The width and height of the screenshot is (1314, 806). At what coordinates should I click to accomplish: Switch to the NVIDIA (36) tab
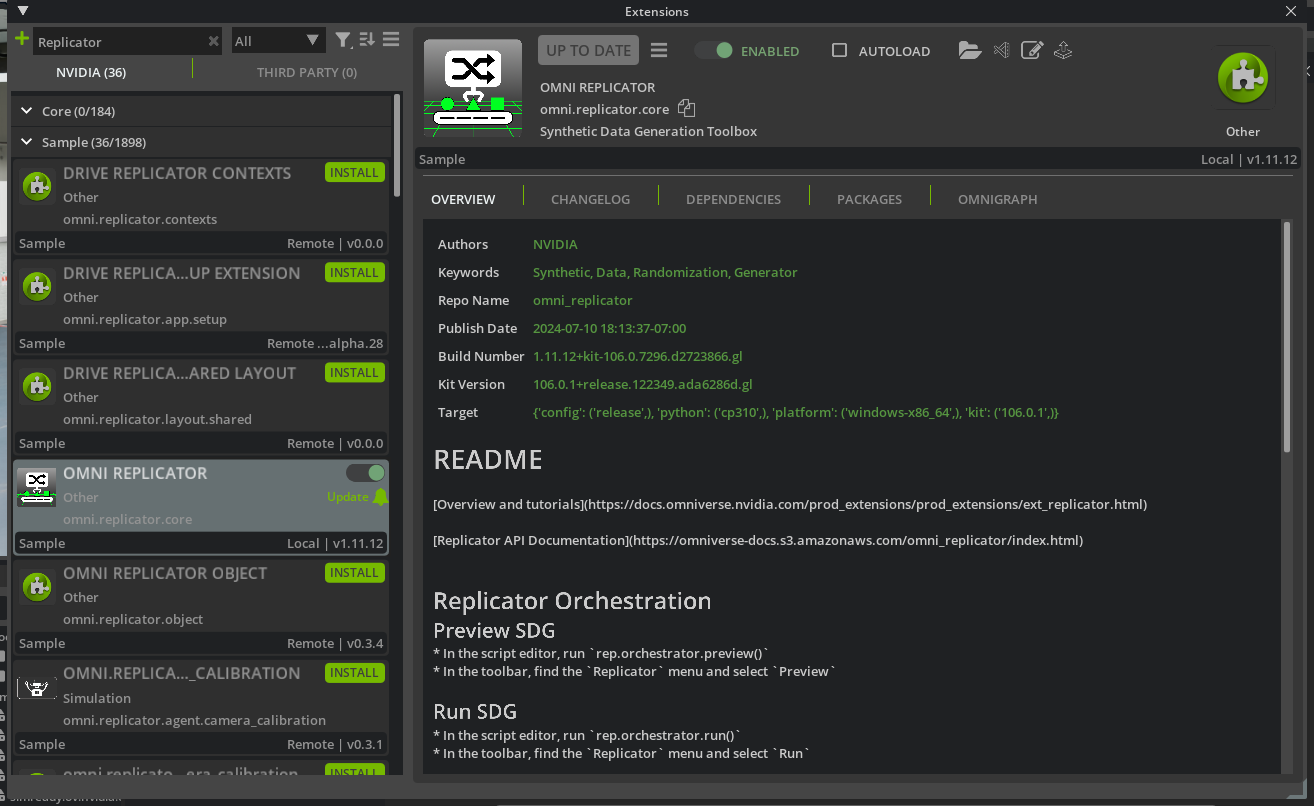91,72
